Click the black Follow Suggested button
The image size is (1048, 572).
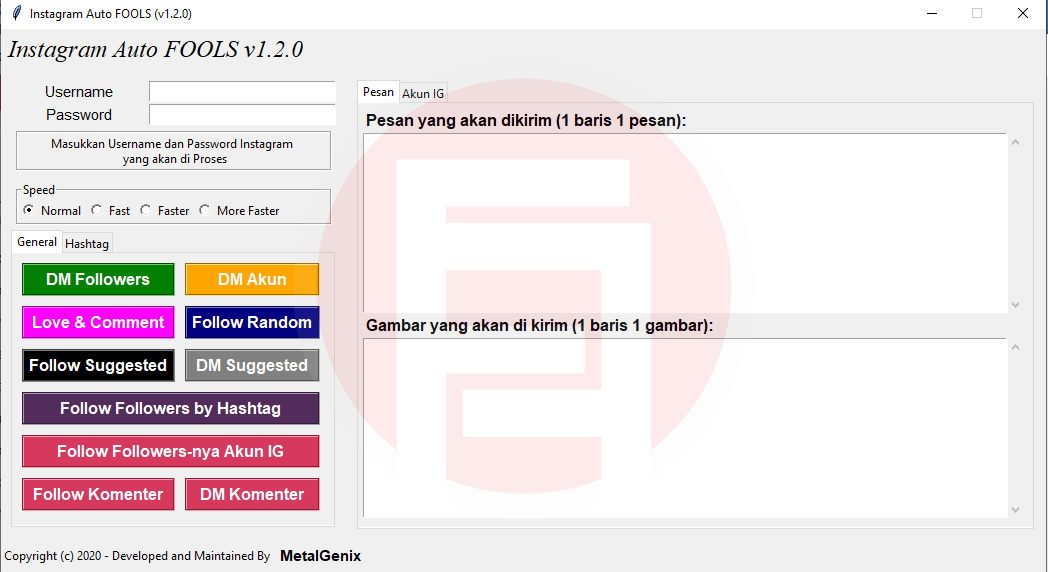(x=98, y=366)
